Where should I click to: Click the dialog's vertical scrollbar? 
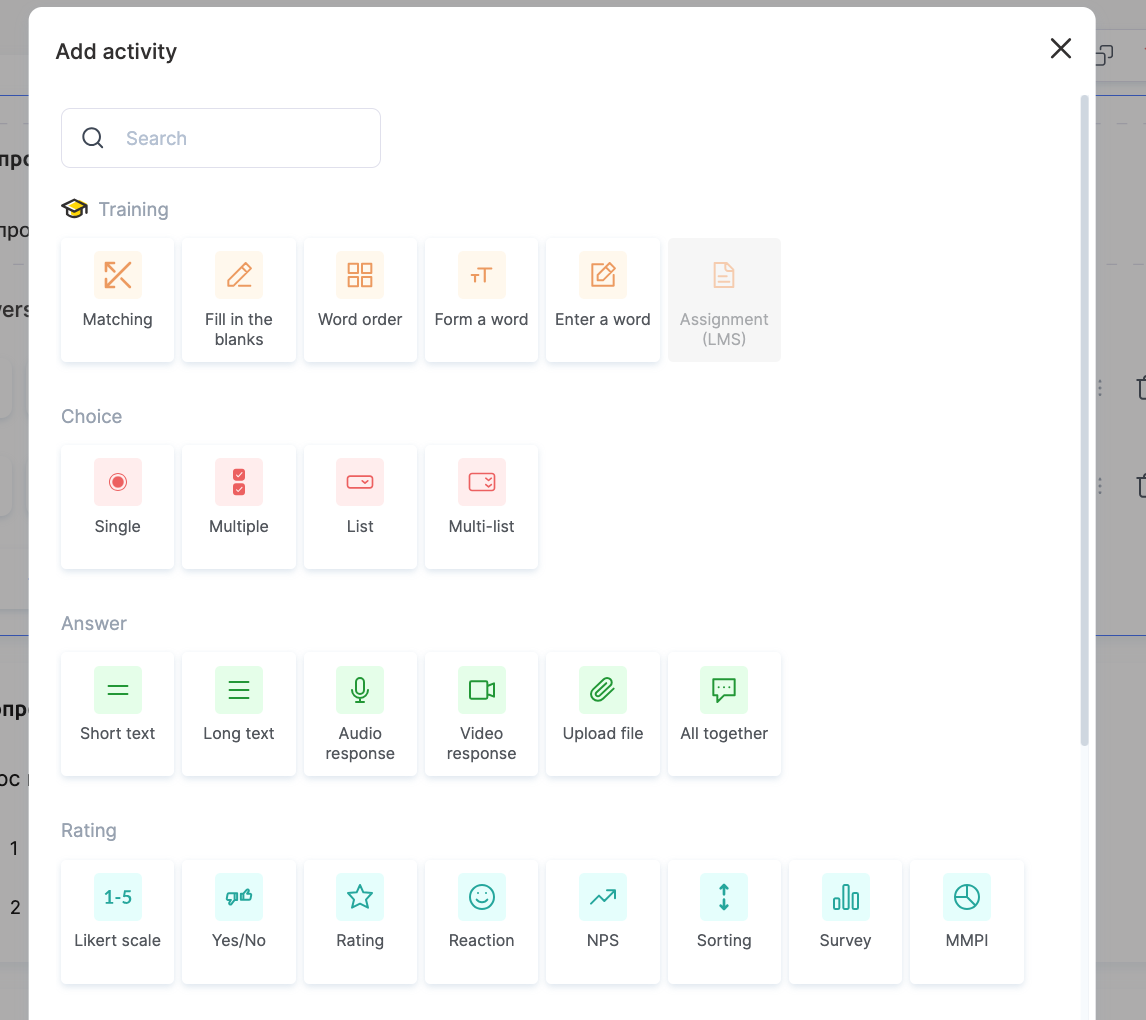1084,420
